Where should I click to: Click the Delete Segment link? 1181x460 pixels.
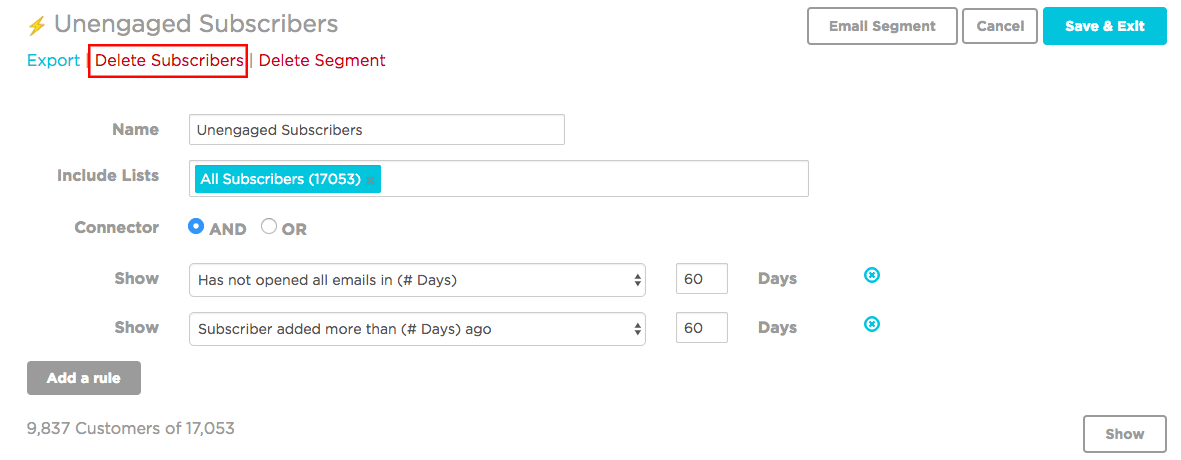coord(322,60)
